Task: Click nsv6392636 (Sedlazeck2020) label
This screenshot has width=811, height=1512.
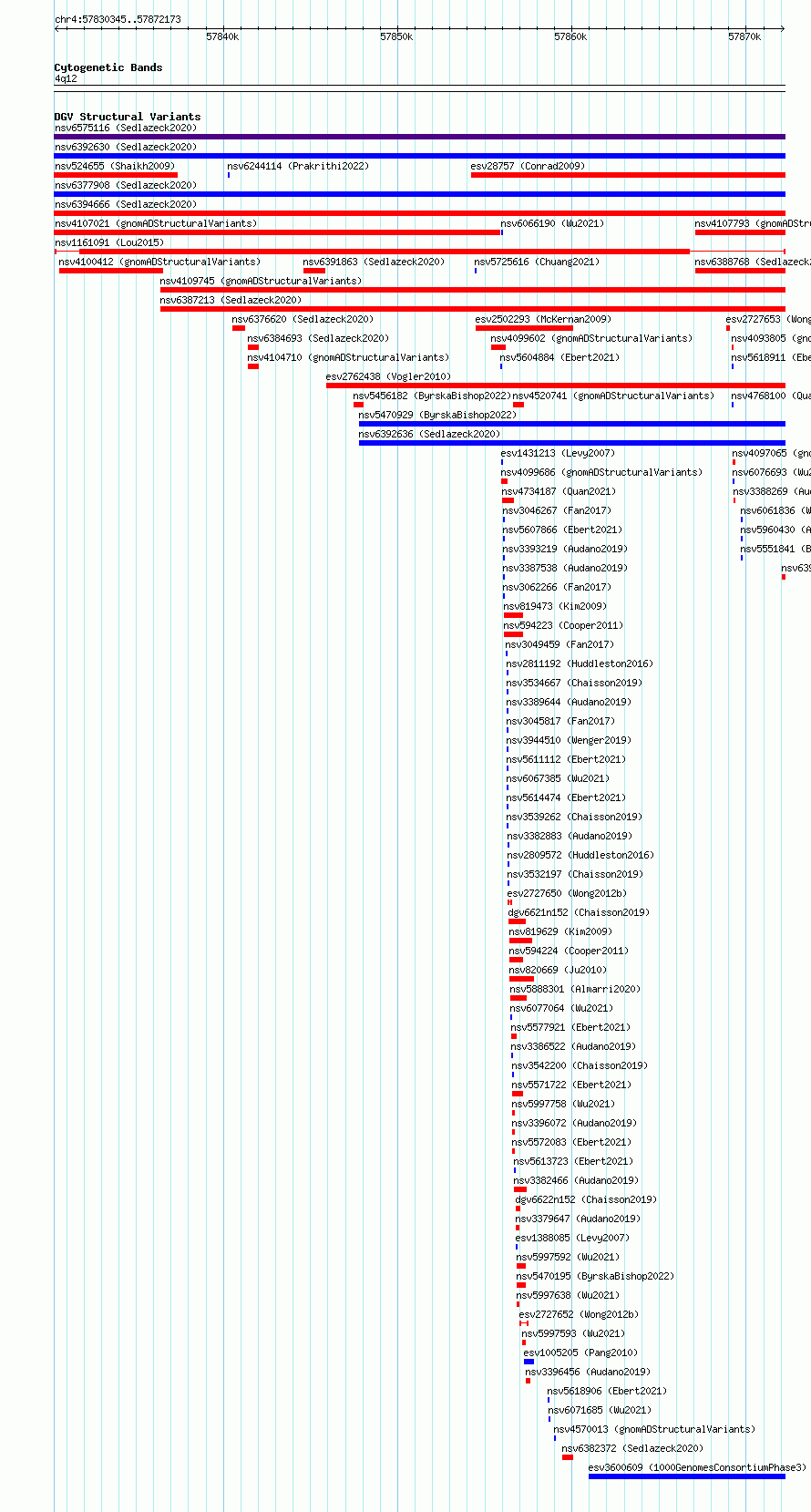Action: point(429,434)
